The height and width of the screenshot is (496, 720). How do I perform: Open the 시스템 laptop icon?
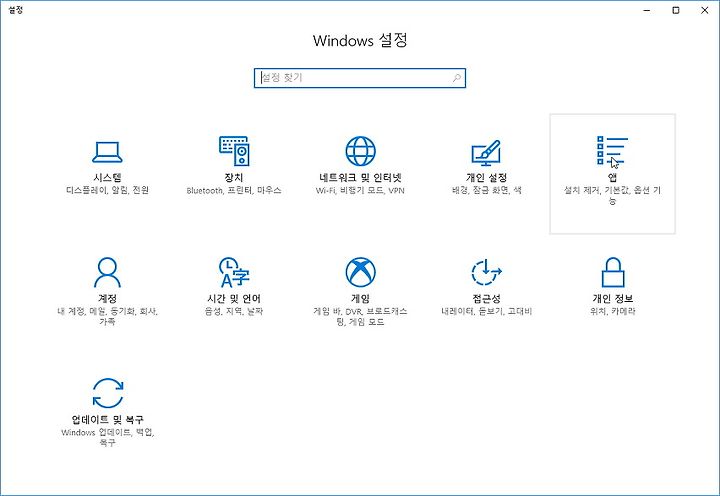(x=107, y=152)
